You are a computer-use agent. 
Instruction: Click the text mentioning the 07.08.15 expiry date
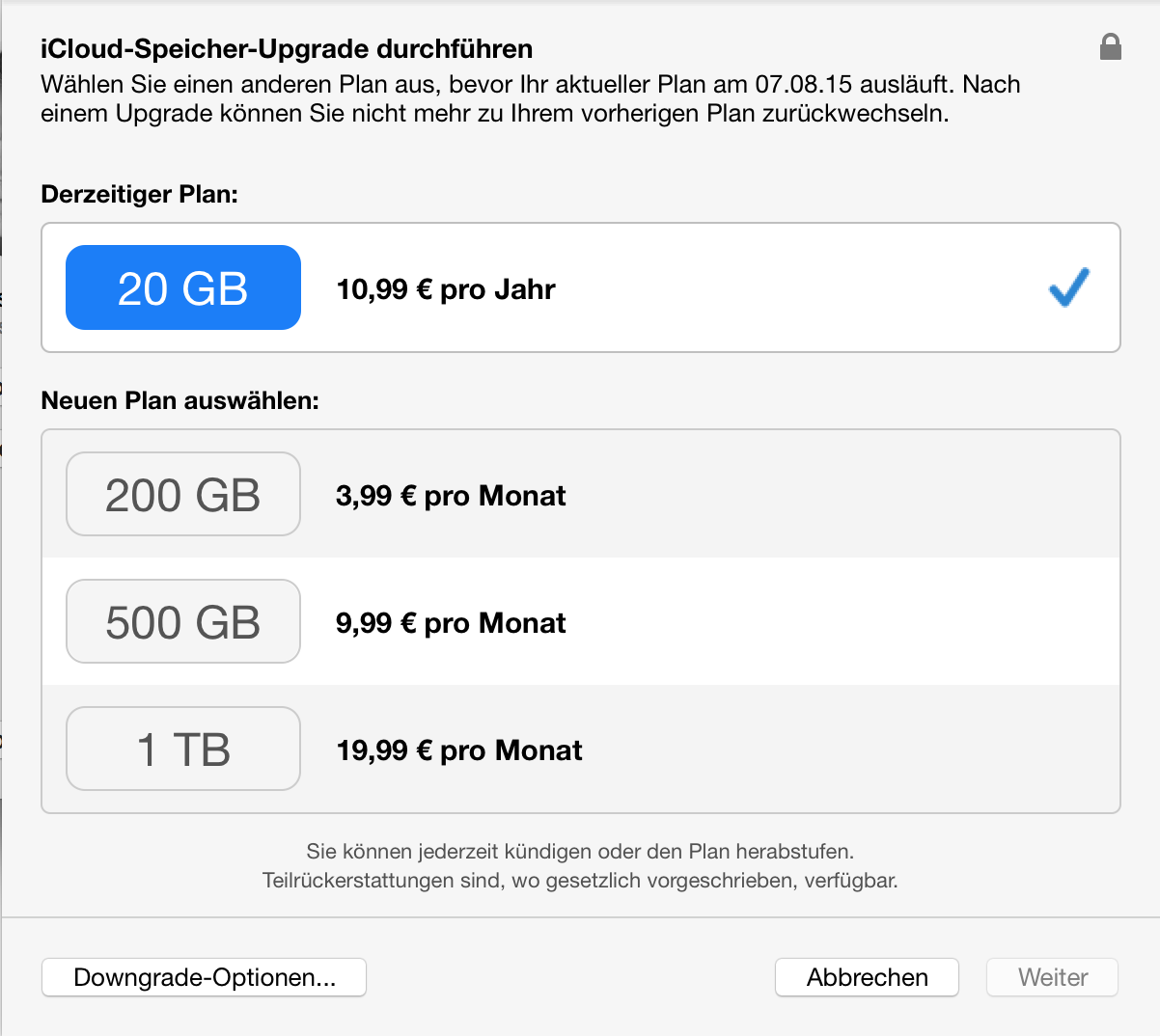tap(531, 84)
